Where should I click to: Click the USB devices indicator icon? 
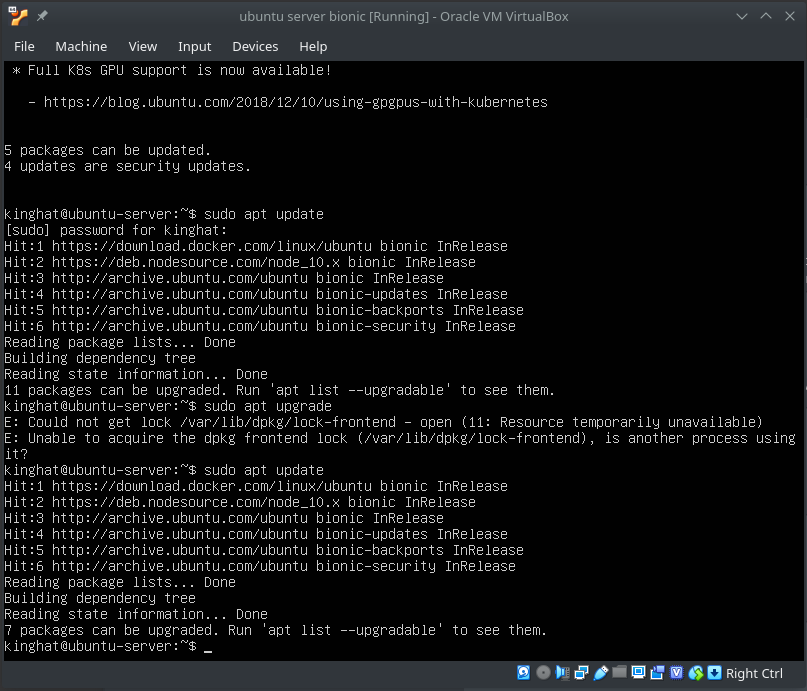[600, 673]
